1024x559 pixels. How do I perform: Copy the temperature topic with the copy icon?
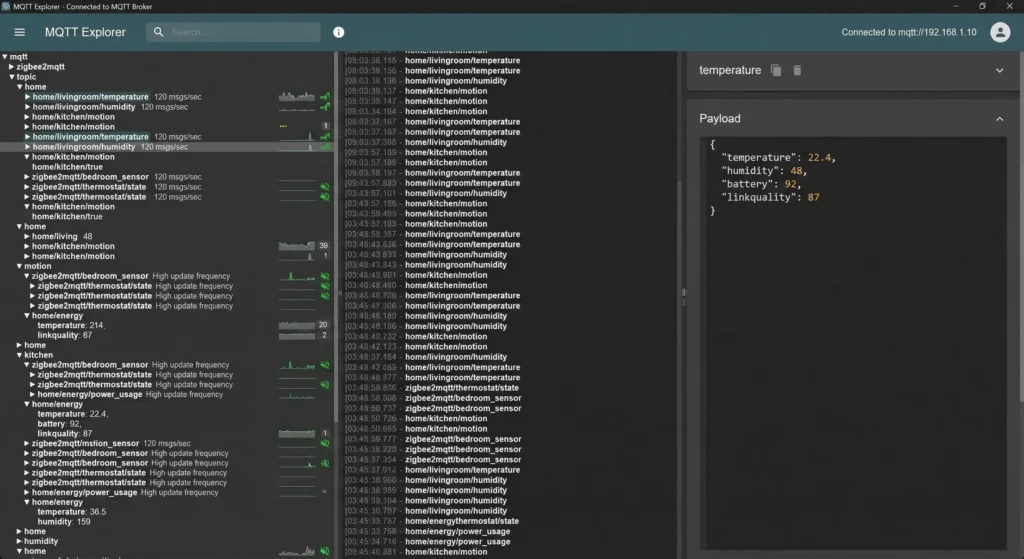[x=776, y=70]
